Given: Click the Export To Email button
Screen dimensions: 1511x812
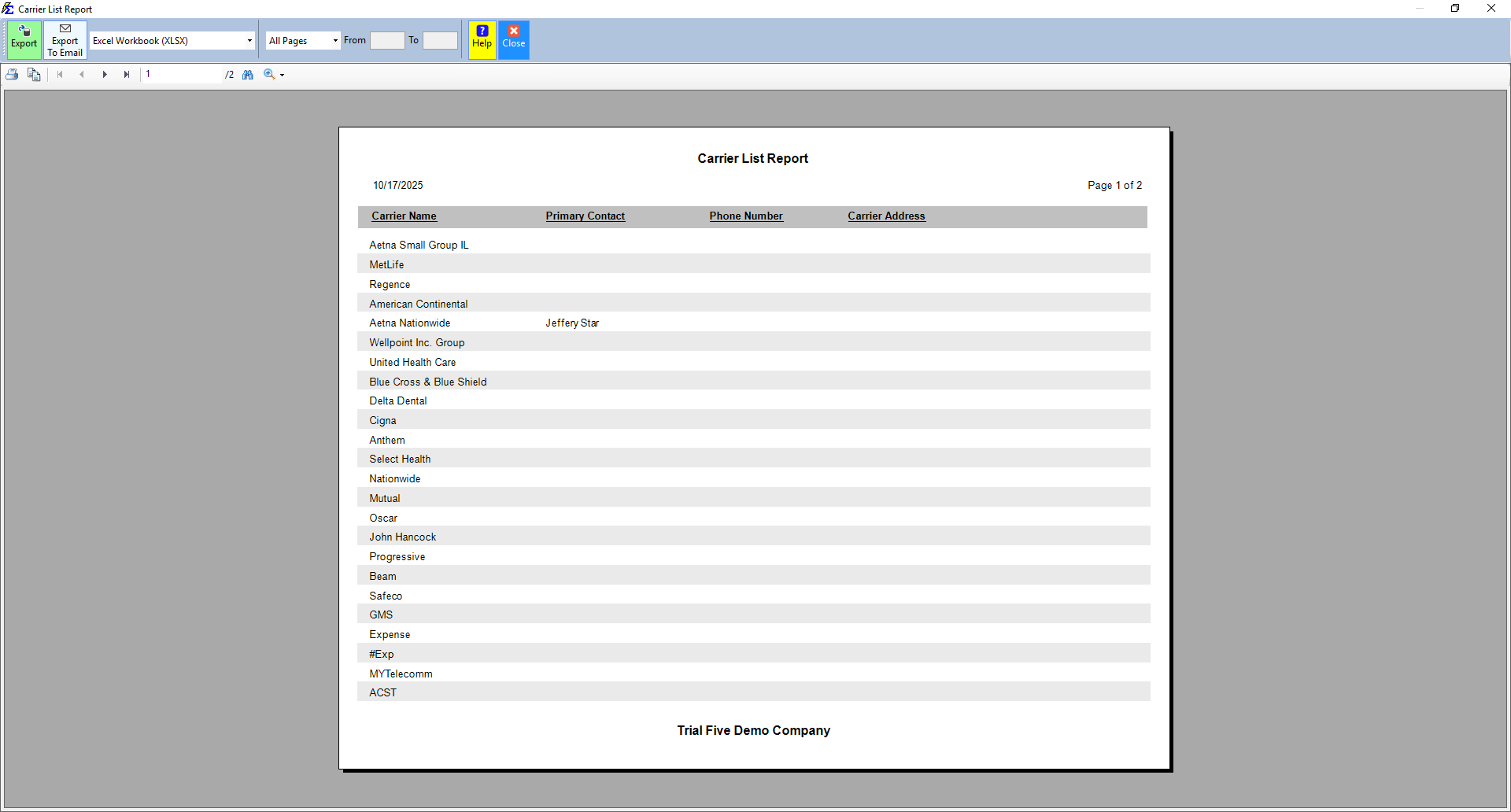Looking at the screenshot, I should click(65, 39).
